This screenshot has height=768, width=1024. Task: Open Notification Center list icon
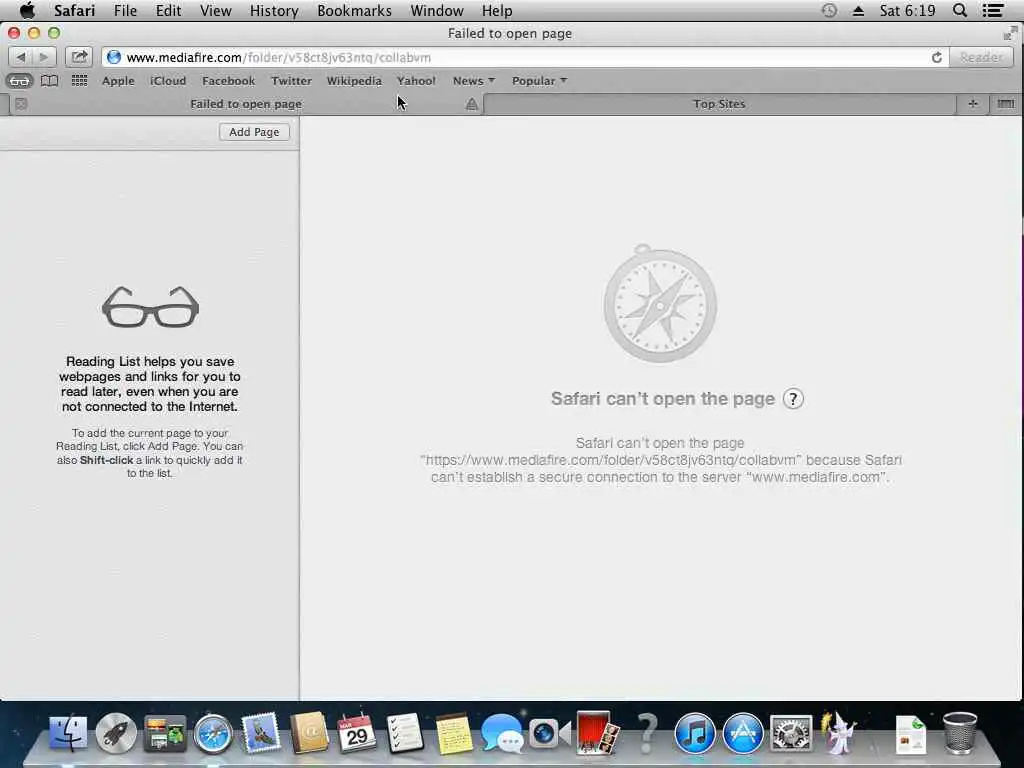tap(993, 10)
